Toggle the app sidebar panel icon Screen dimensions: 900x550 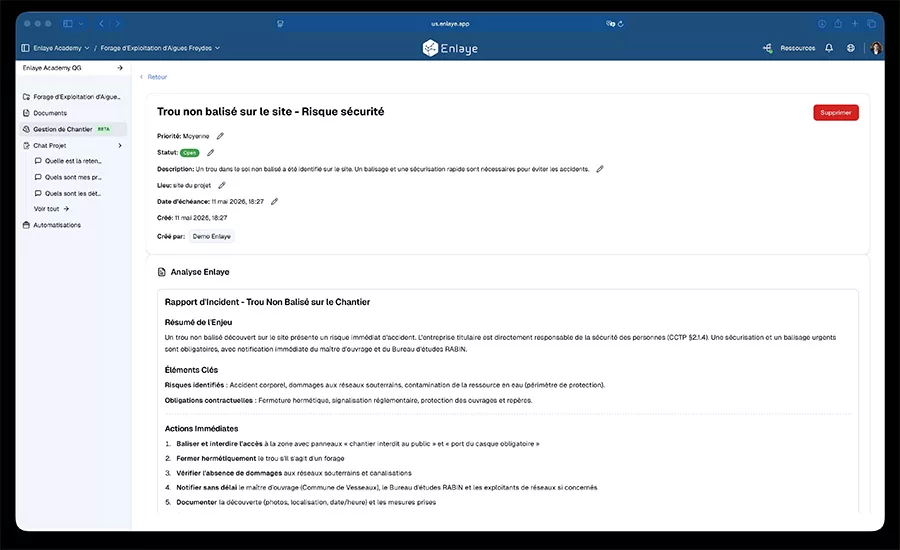point(25,48)
